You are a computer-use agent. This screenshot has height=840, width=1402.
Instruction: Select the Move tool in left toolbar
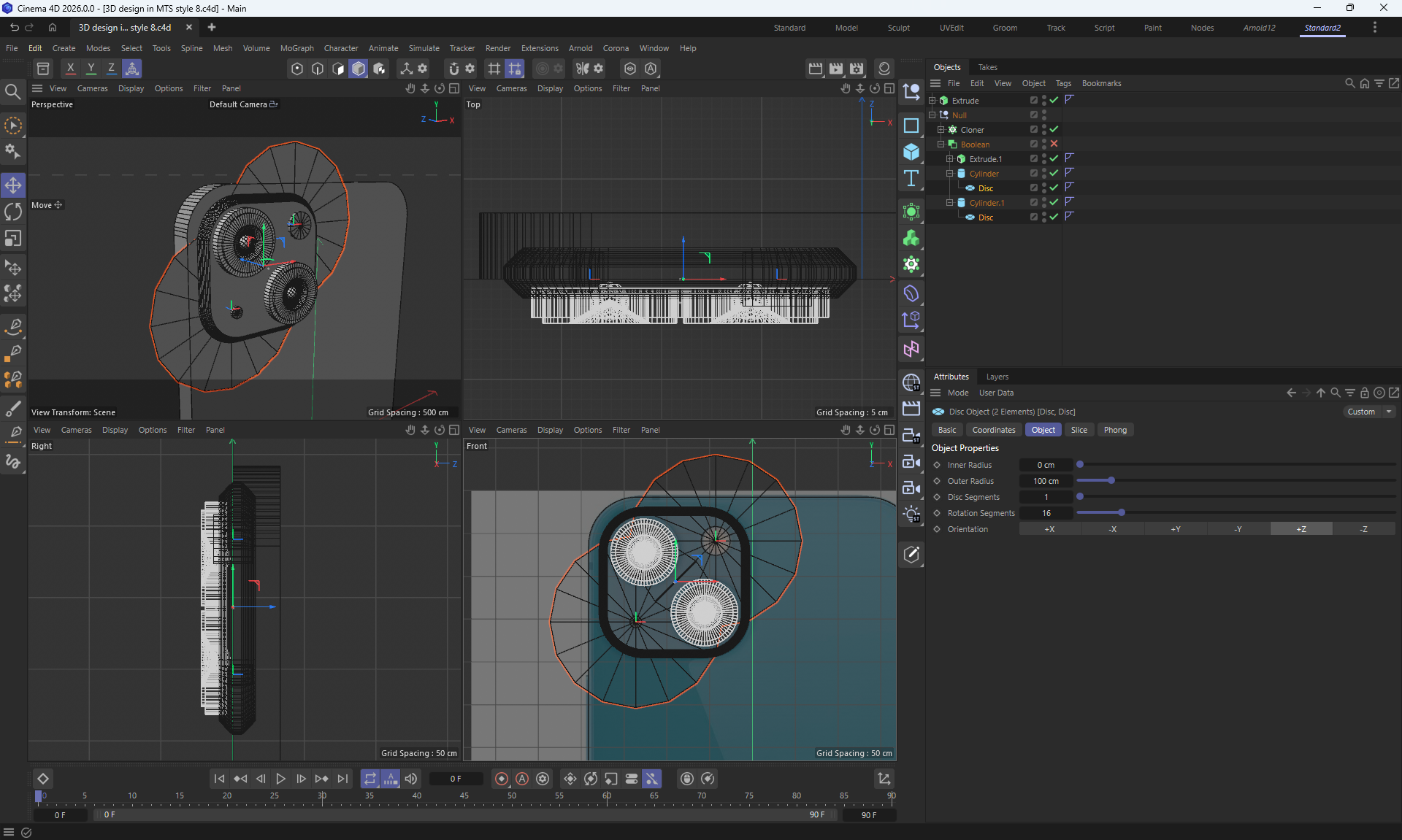point(13,185)
